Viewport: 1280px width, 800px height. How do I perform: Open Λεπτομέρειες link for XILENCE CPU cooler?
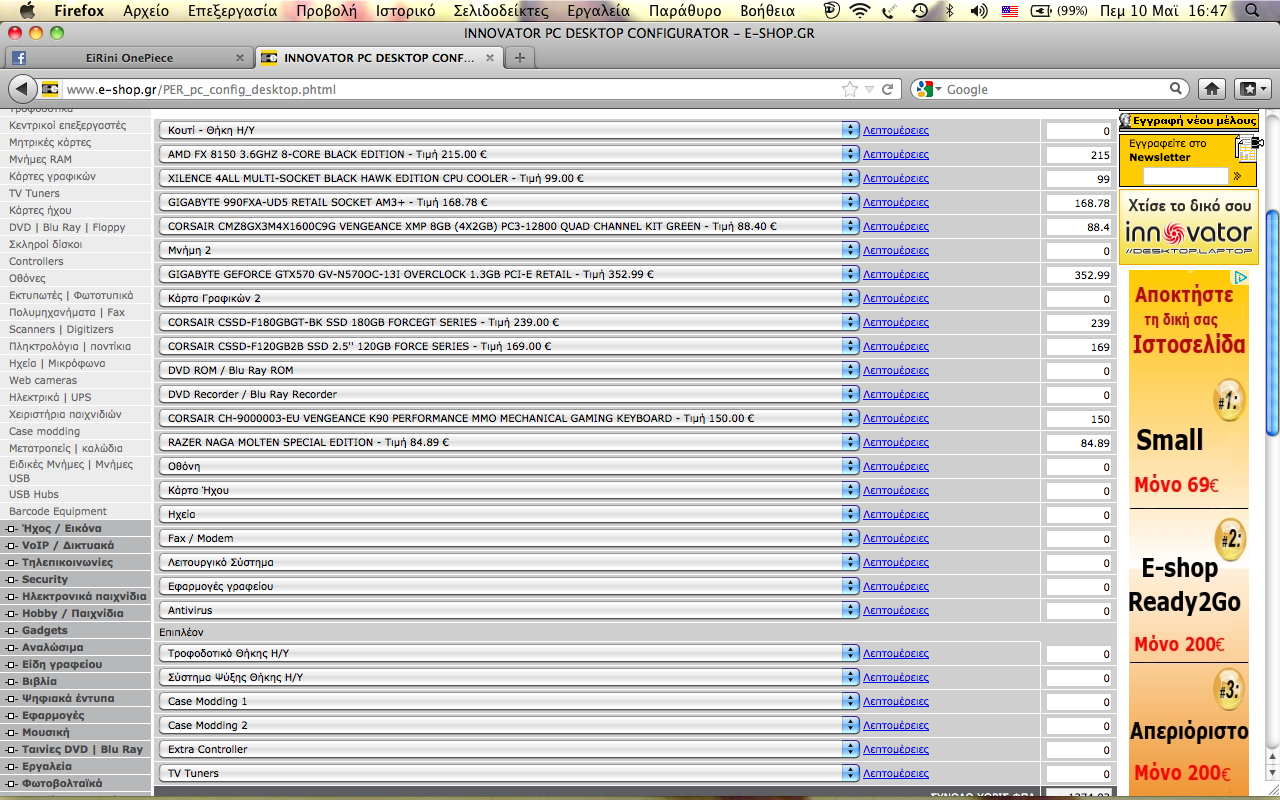click(896, 178)
